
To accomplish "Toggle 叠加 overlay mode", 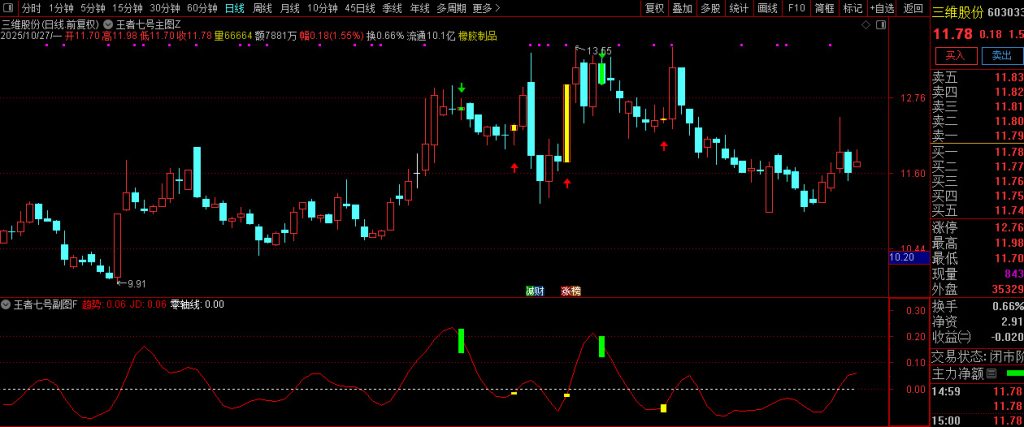I will [x=682, y=8].
